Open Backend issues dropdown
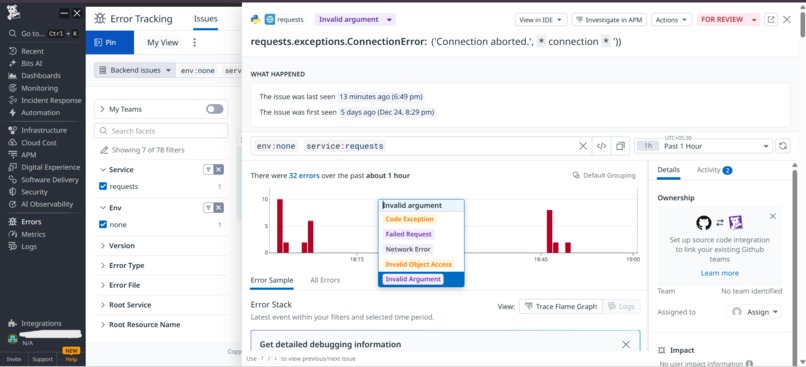The height and width of the screenshot is (367, 806). click(135, 70)
